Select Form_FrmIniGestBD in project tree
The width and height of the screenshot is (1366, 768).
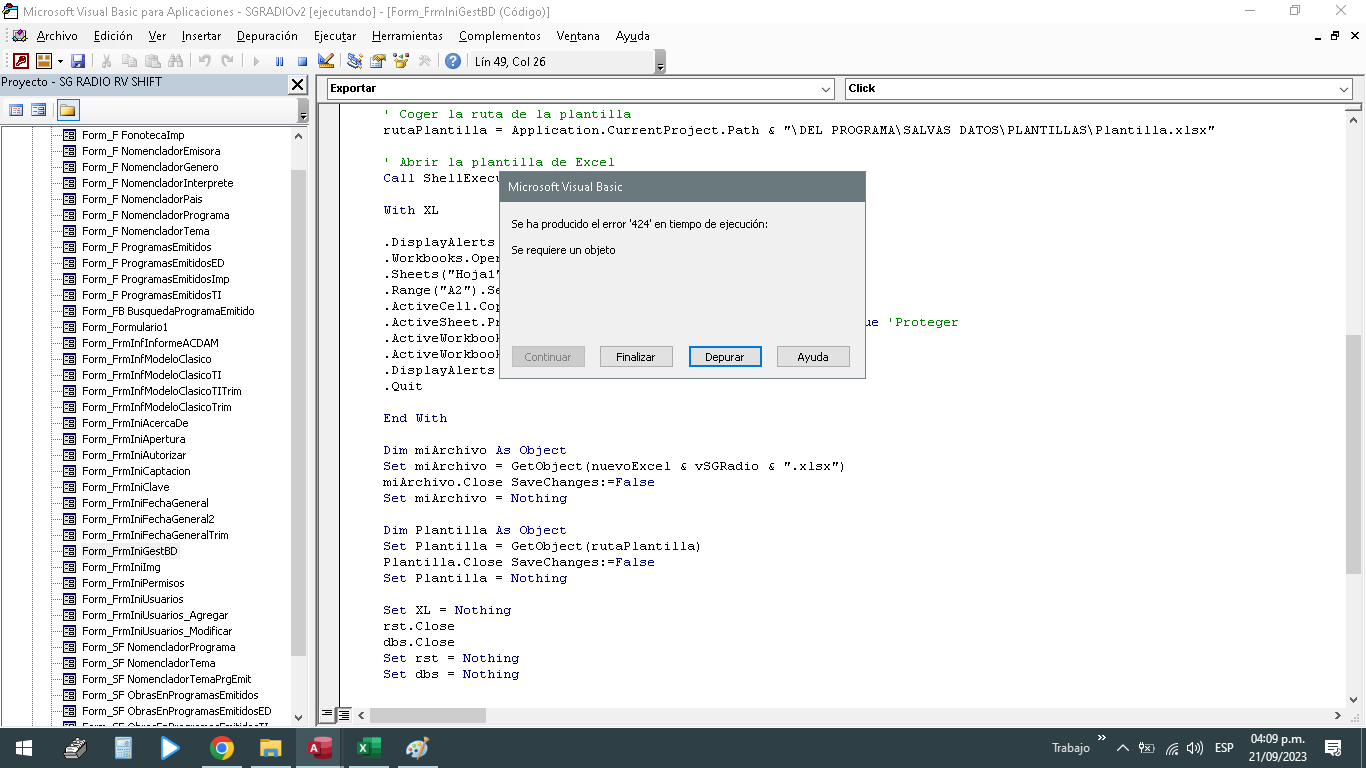[x=130, y=551]
